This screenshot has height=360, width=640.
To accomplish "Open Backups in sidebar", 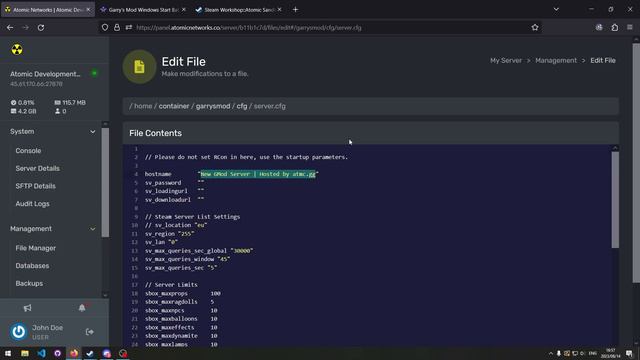I will 29,283.
